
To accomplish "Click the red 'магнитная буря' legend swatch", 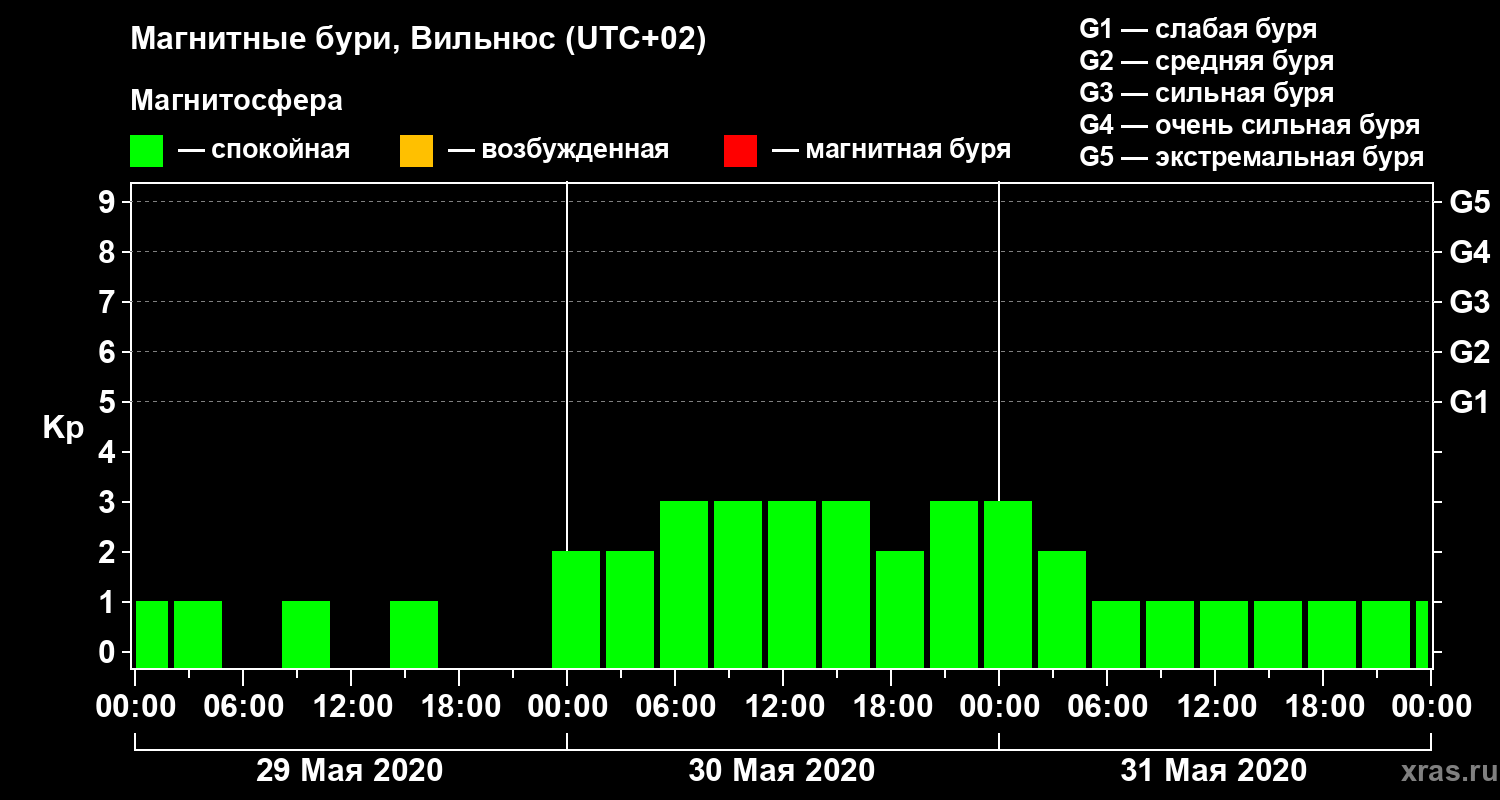I will click(x=740, y=151).
